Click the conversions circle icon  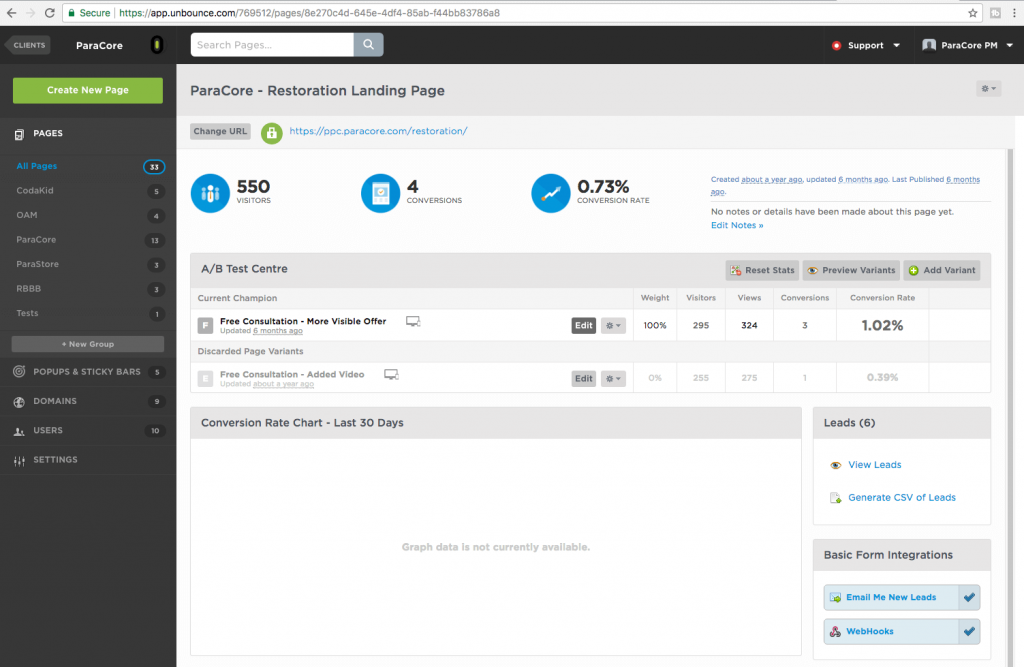click(380, 193)
